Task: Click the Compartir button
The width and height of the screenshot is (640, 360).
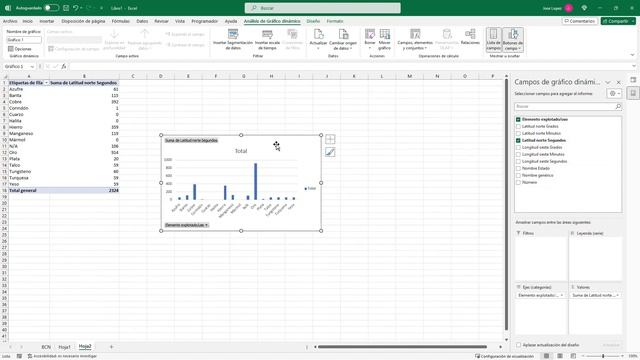Action: (x=618, y=21)
